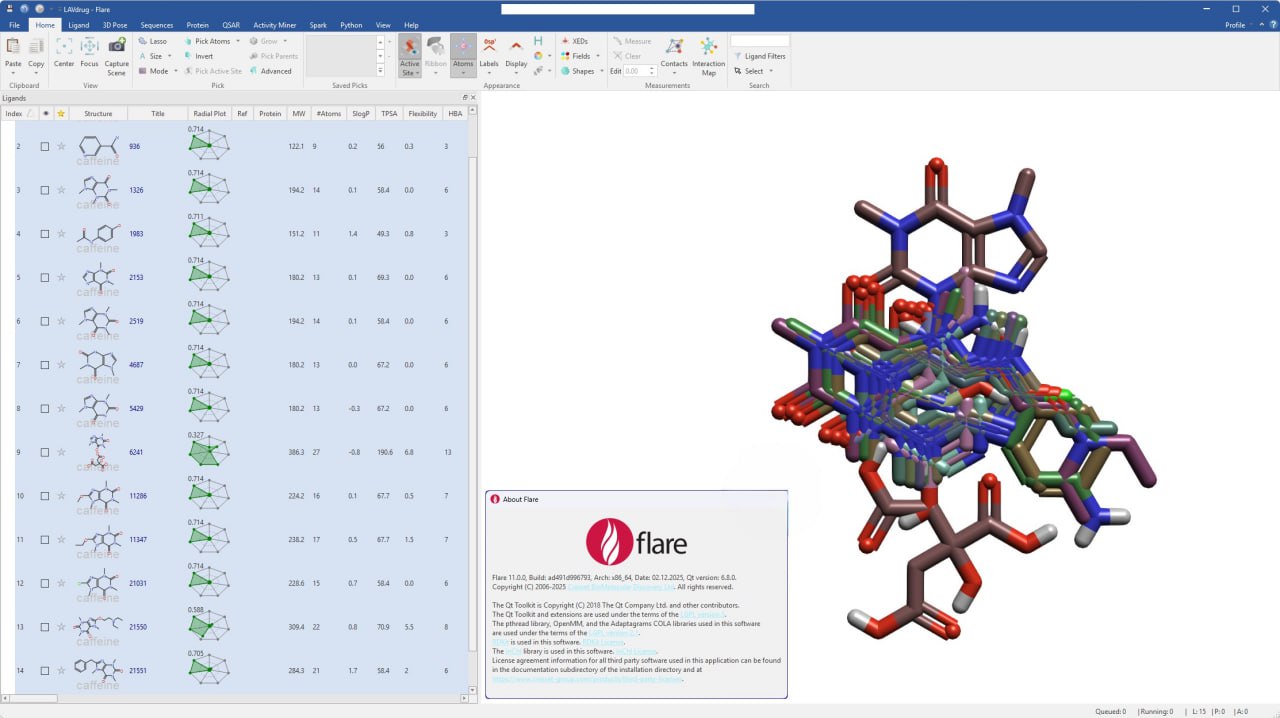Click the Copy icon
The image size is (1280, 718).
(x=36, y=46)
